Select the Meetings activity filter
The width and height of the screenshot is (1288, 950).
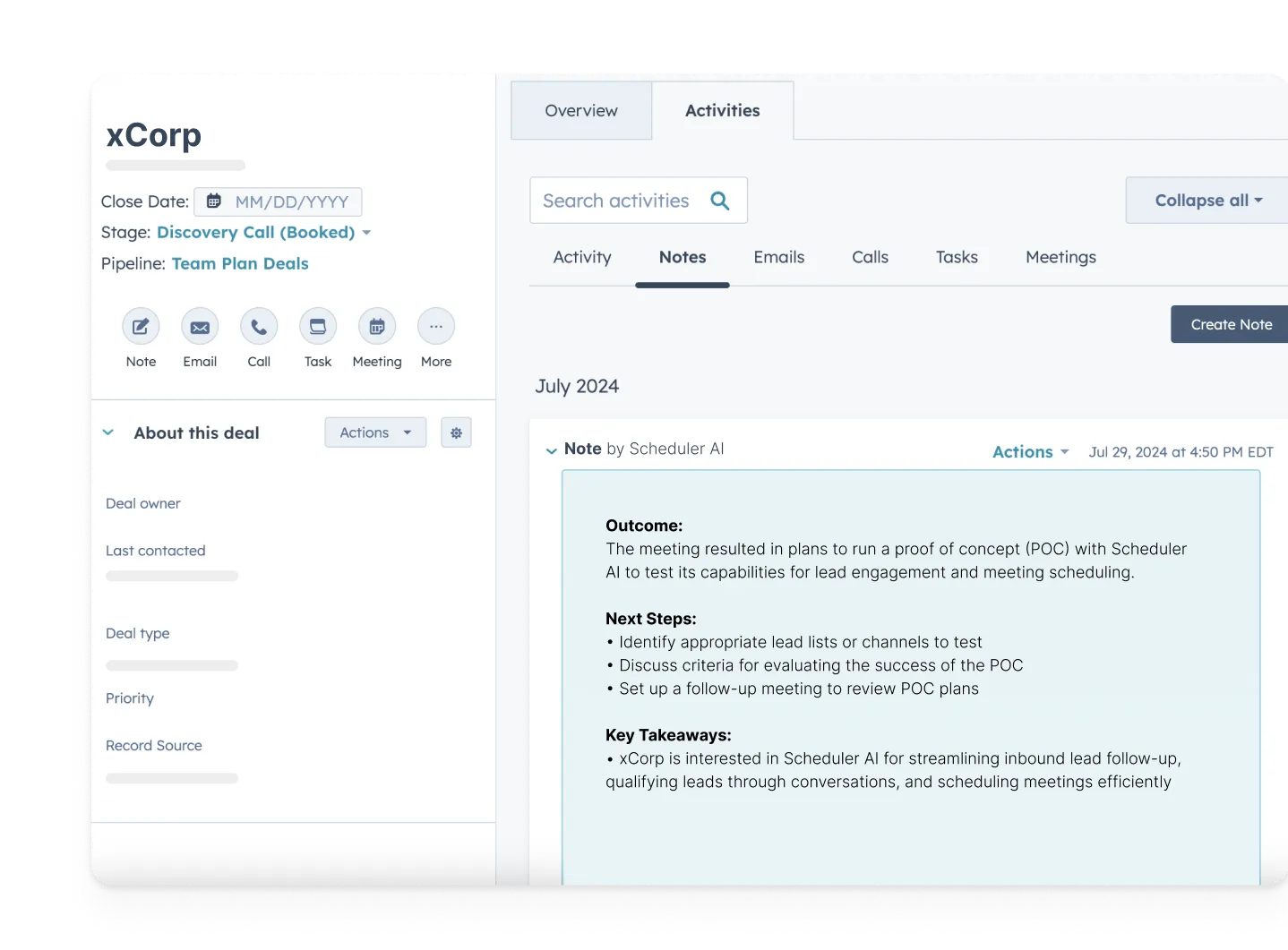[x=1060, y=257]
